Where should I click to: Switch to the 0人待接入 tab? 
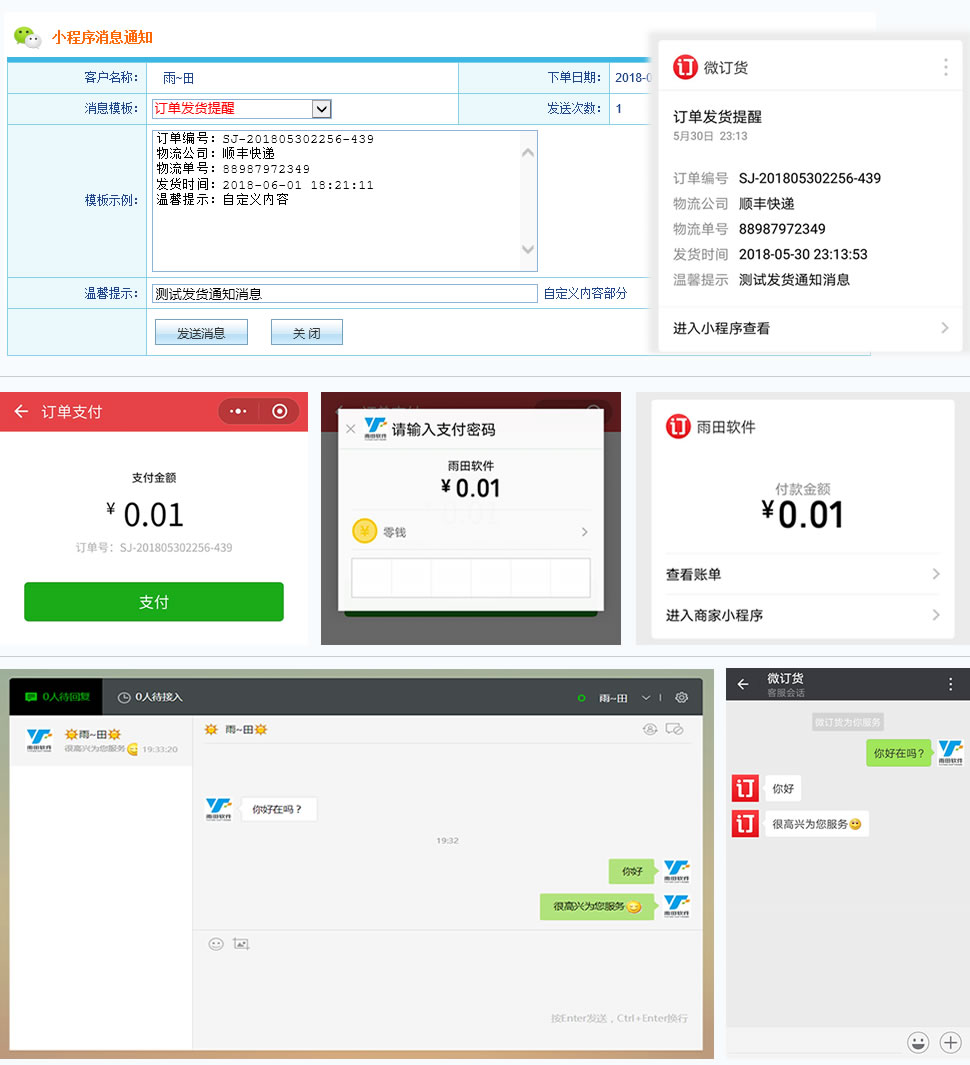(151, 697)
